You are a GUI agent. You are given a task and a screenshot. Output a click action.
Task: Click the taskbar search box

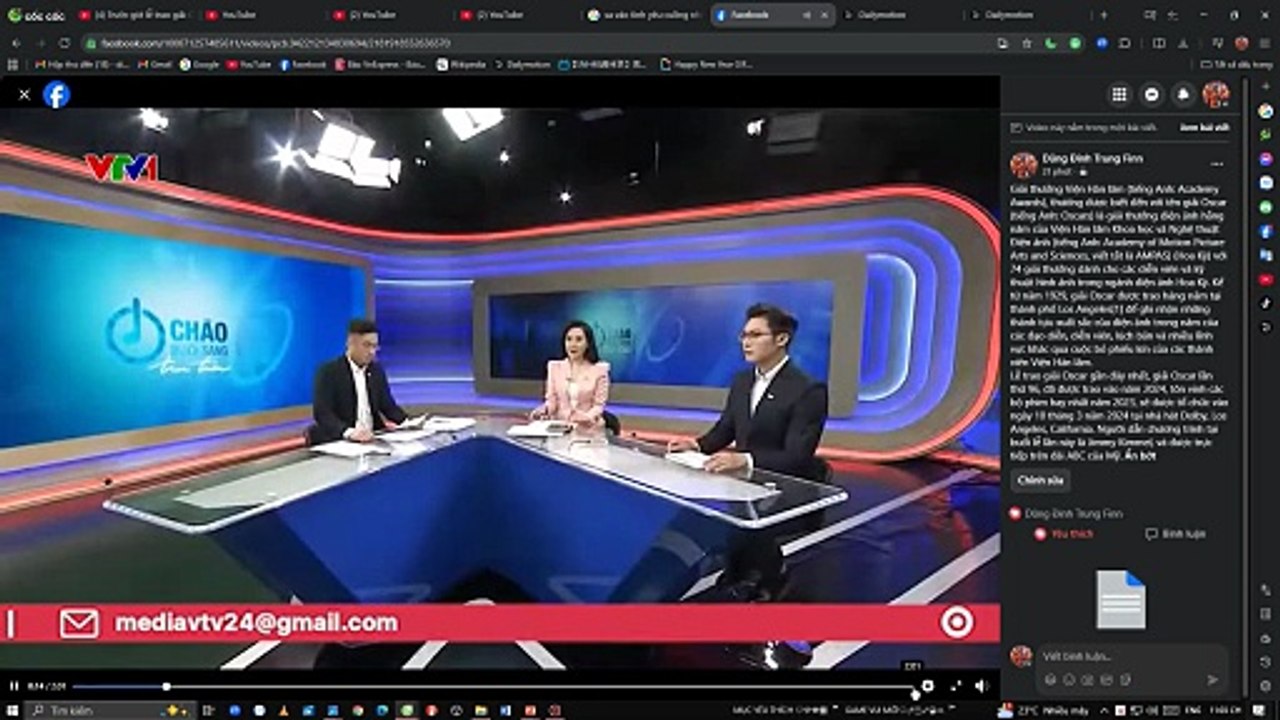click(x=108, y=710)
